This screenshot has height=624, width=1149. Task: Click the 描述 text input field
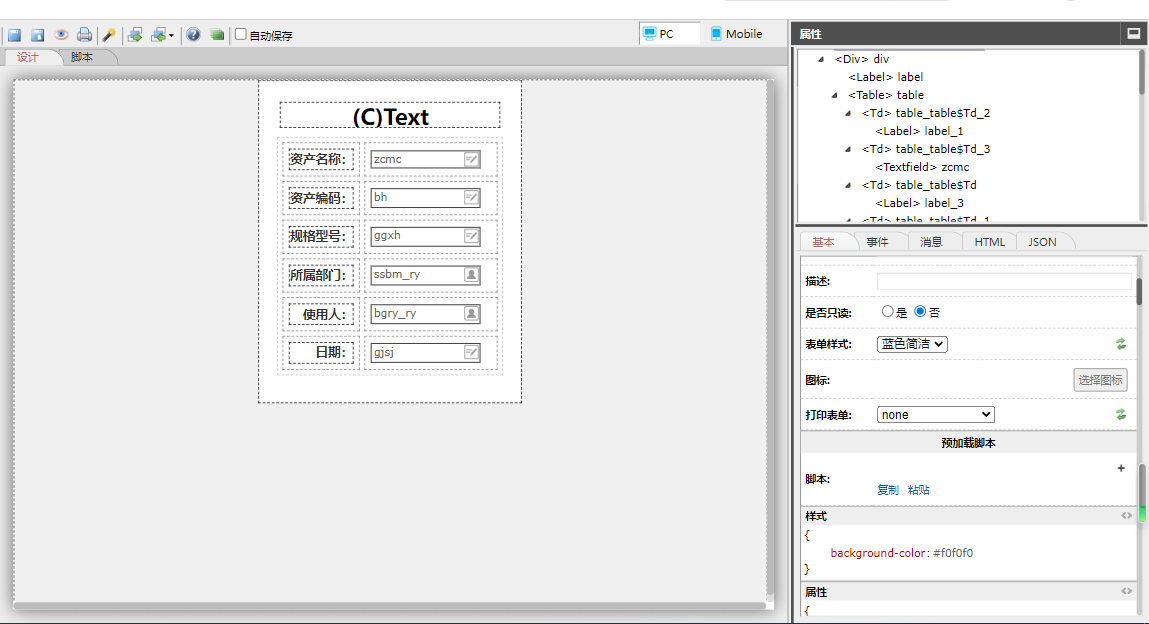(1003, 281)
